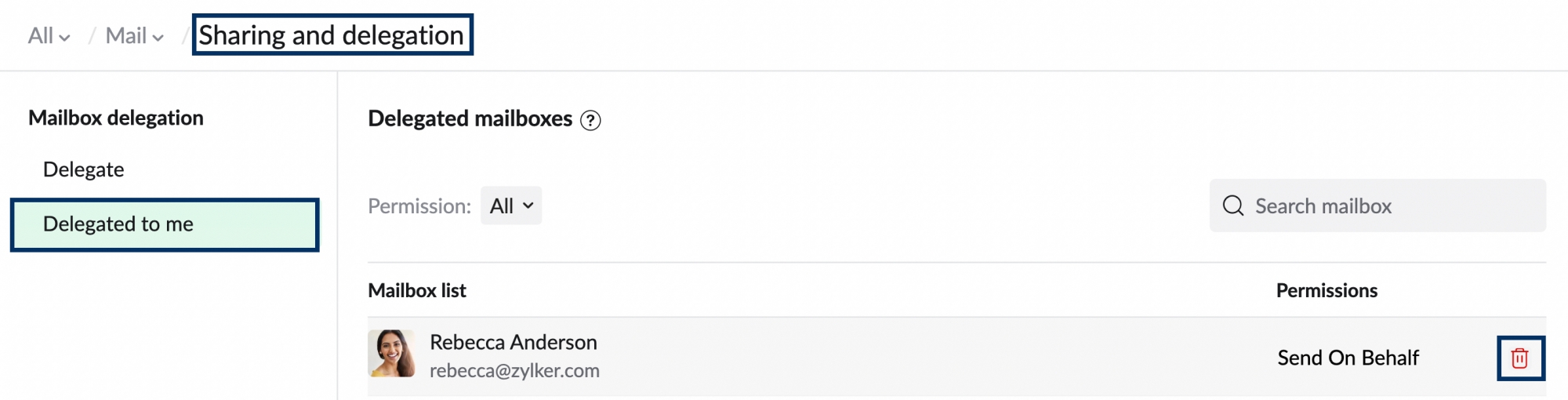Select Delegate in the sidebar
The image size is (1568, 400).
84,169
